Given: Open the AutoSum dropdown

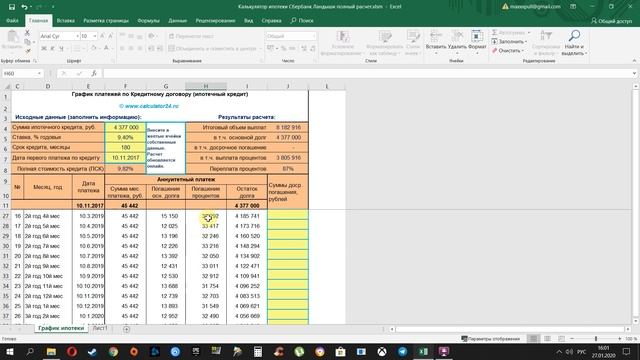Looking at the screenshot, I should click(x=529, y=33).
